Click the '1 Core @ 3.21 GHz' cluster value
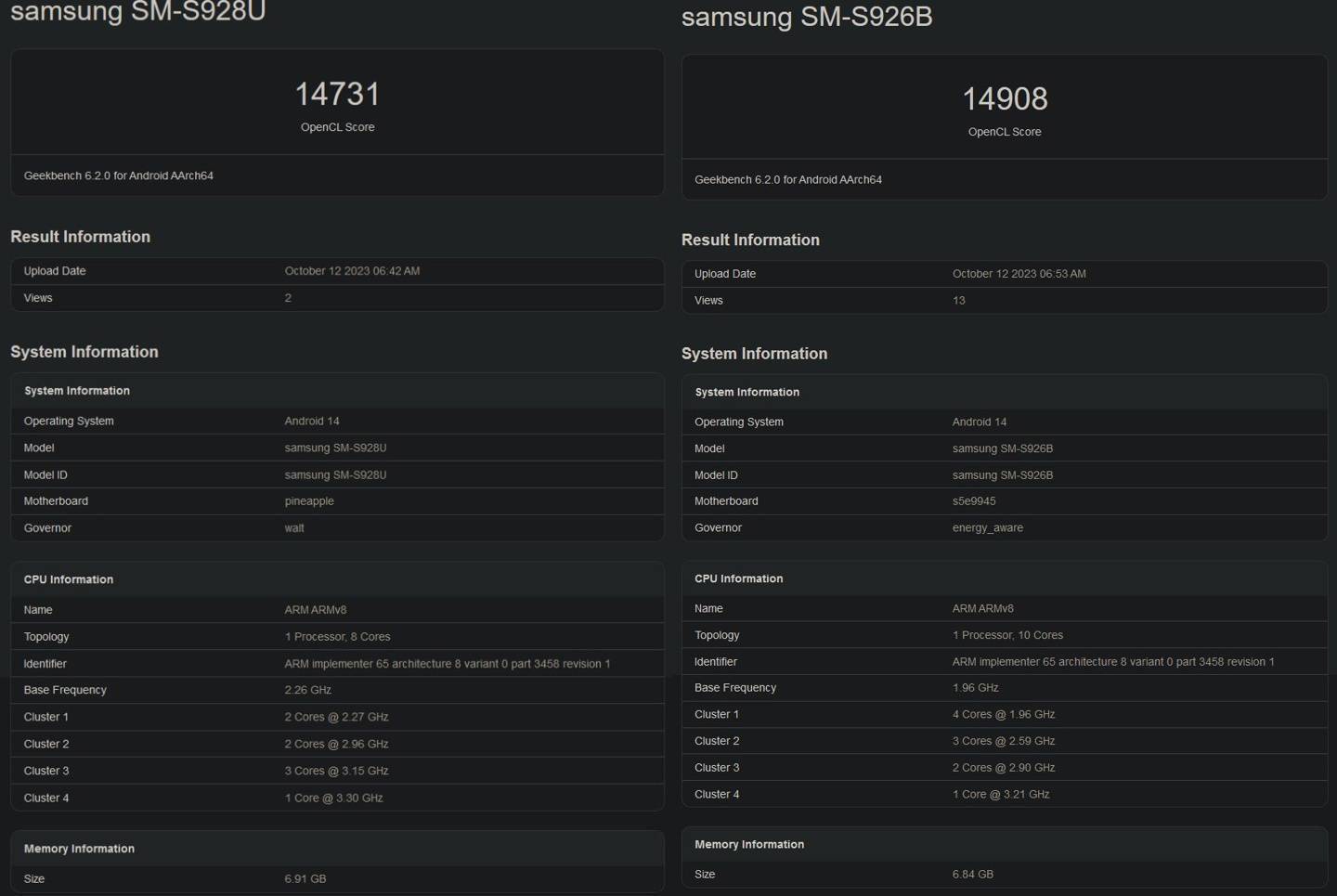 (1001, 794)
